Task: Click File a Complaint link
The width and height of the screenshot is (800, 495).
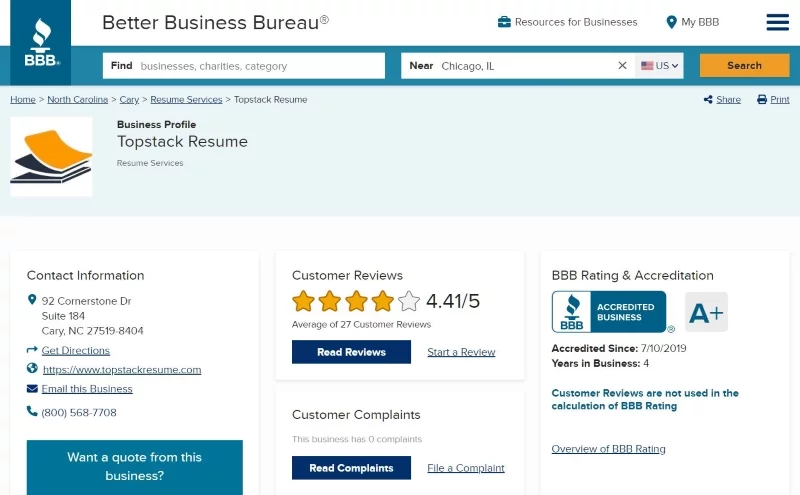Action: tap(466, 468)
